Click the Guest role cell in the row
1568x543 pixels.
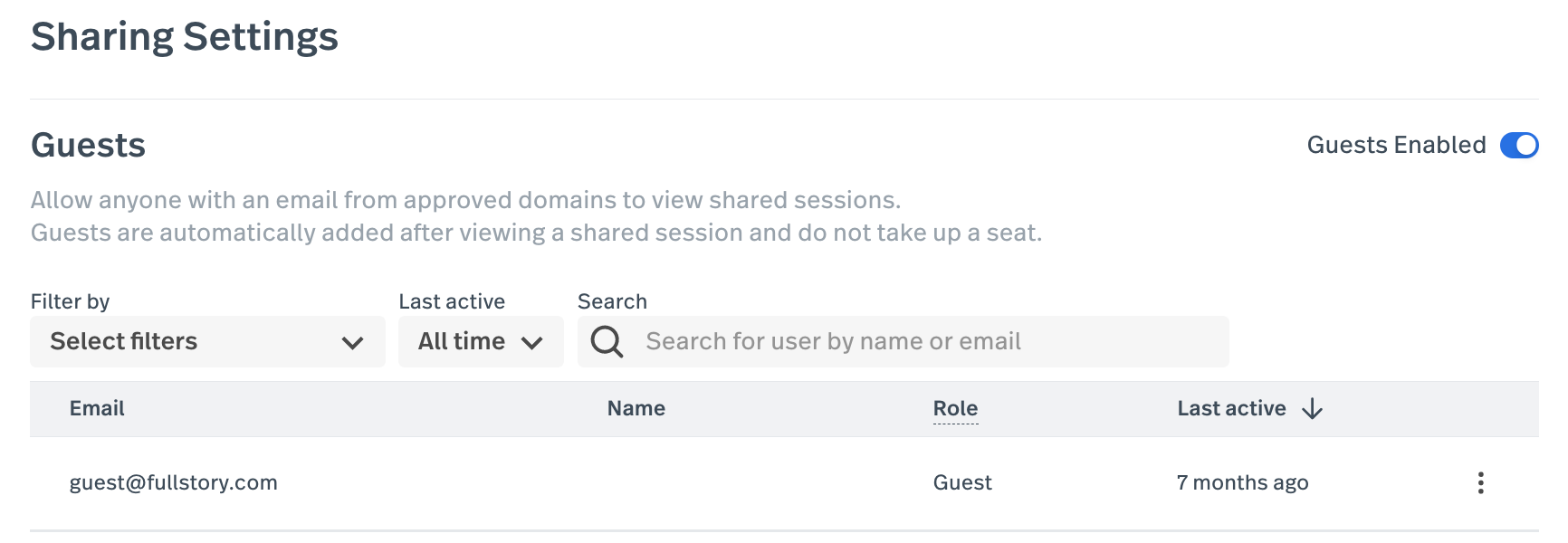[x=962, y=482]
